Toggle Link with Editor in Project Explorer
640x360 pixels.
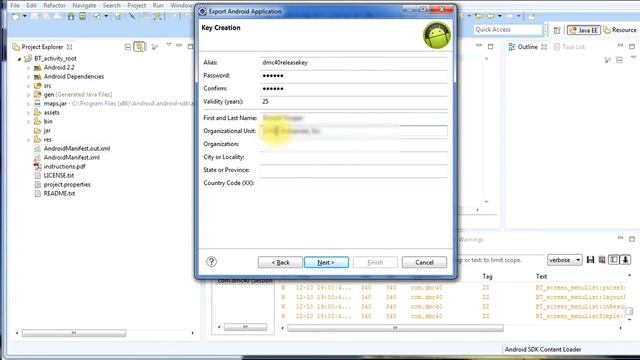pyautogui.click(x=140, y=47)
